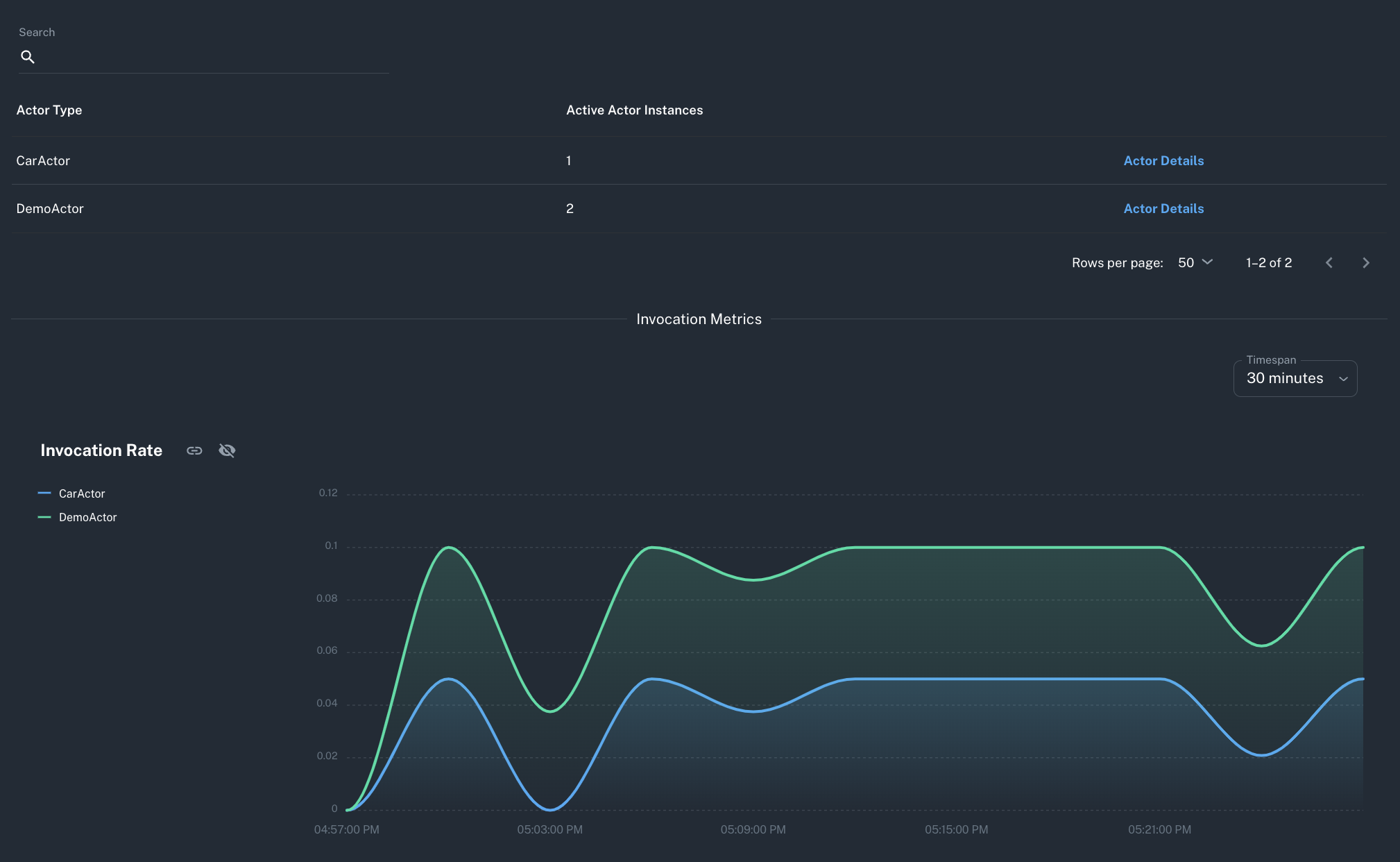Click the 05:03:00 PM axis label
This screenshot has height=862, width=1400.
(549, 829)
